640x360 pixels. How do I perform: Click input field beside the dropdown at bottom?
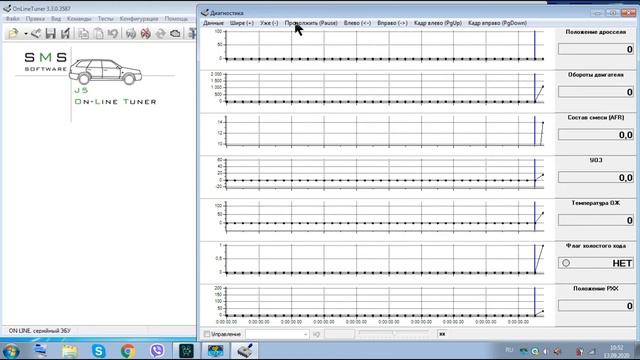[x=340, y=334]
